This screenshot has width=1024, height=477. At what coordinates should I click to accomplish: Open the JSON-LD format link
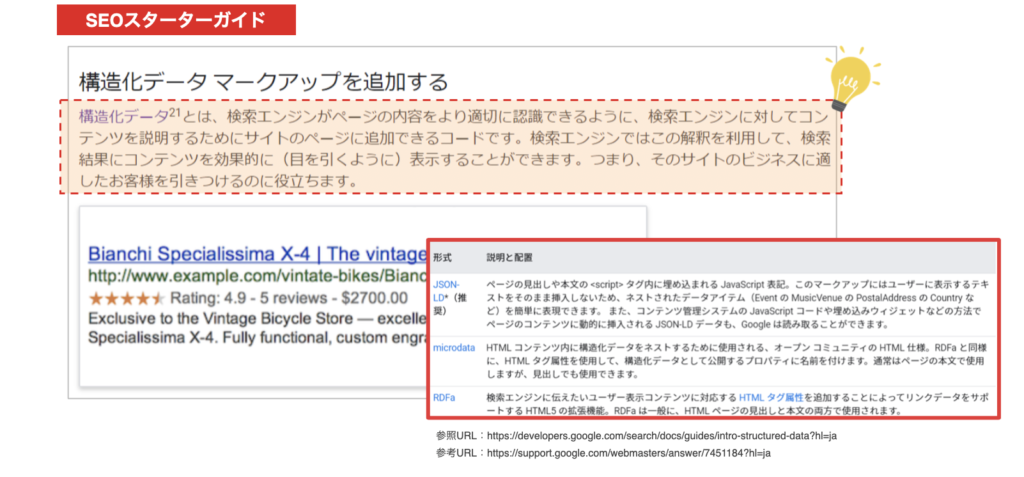[446, 284]
